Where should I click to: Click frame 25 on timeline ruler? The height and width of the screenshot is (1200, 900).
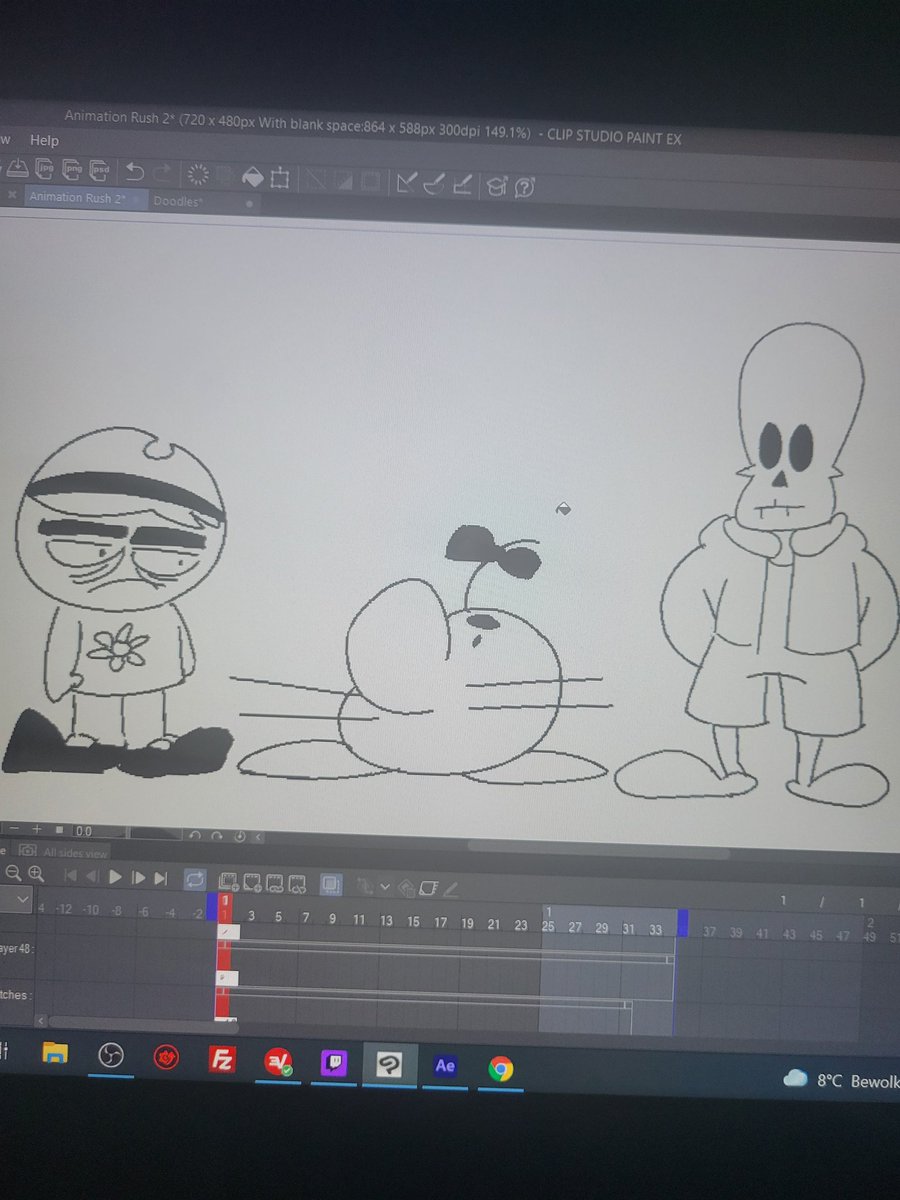pyautogui.click(x=548, y=927)
